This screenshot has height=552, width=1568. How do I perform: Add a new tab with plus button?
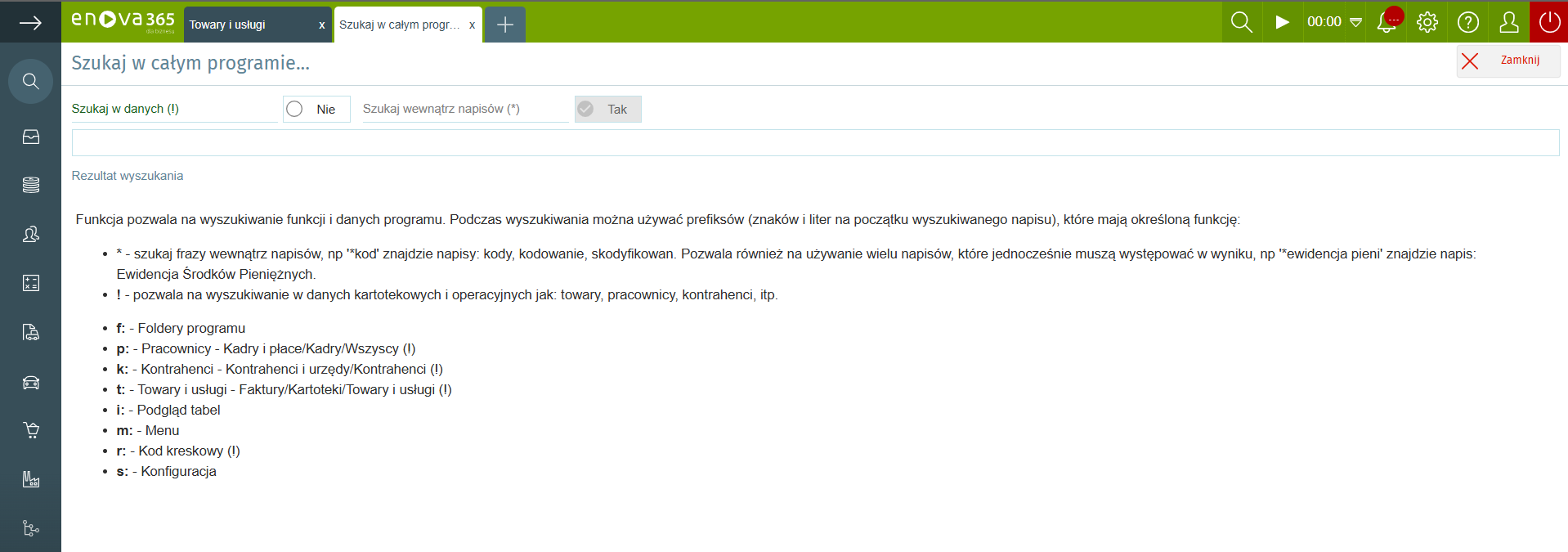click(505, 25)
